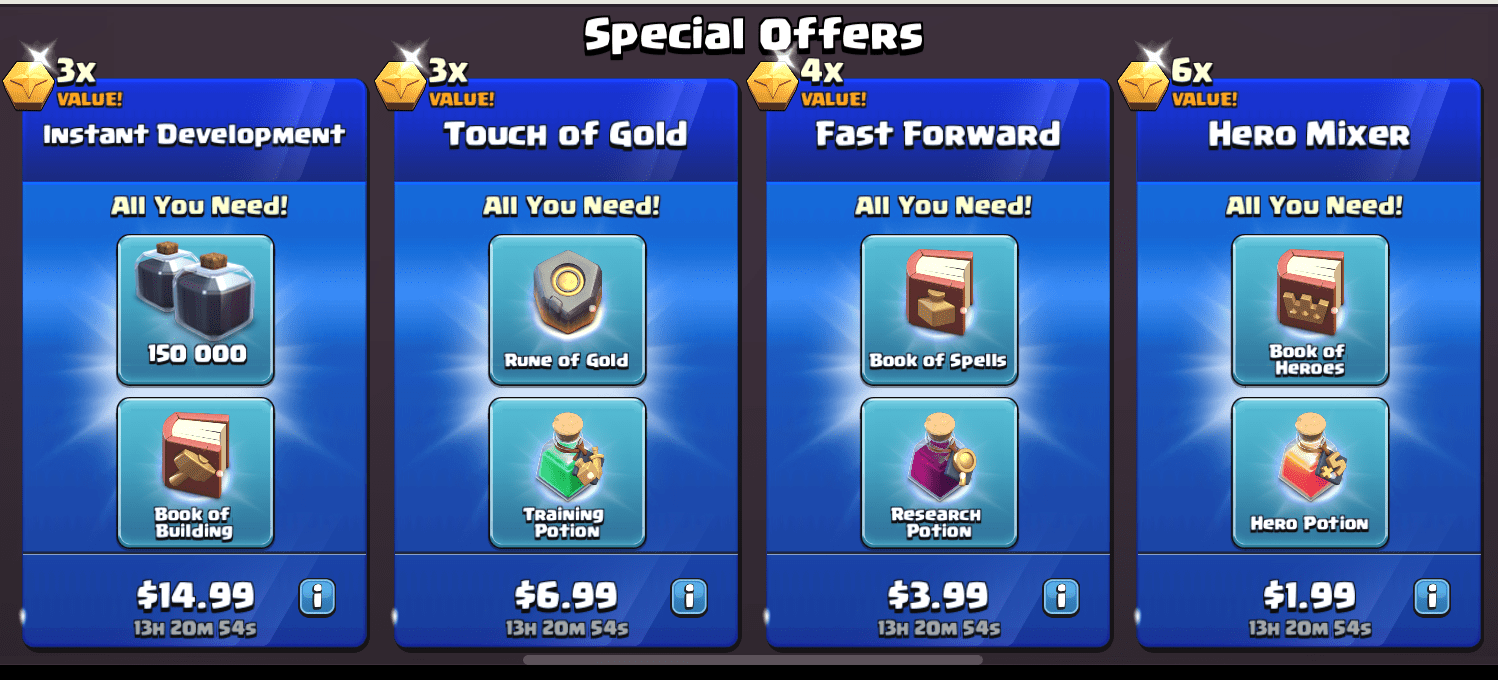Tap the Rune of Gold item
This screenshot has width=1498, height=680.
(x=567, y=310)
